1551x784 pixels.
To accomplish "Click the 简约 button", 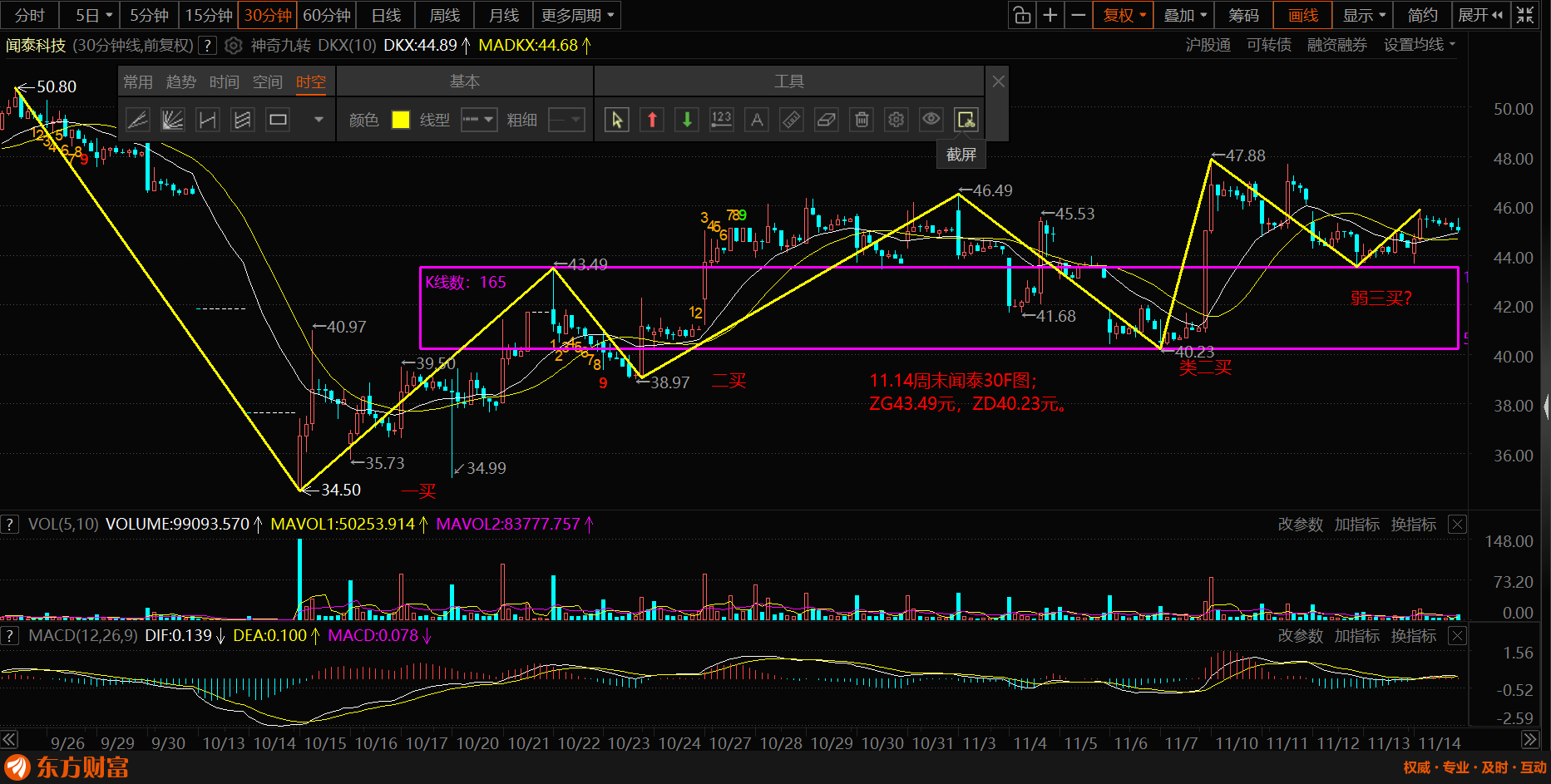I will click(x=1423, y=15).
